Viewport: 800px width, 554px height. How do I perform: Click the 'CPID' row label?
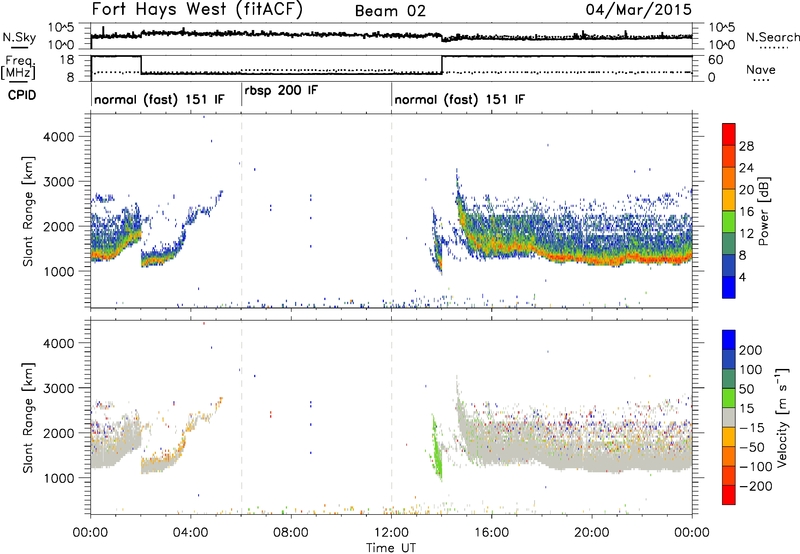[x=22, y=95]
